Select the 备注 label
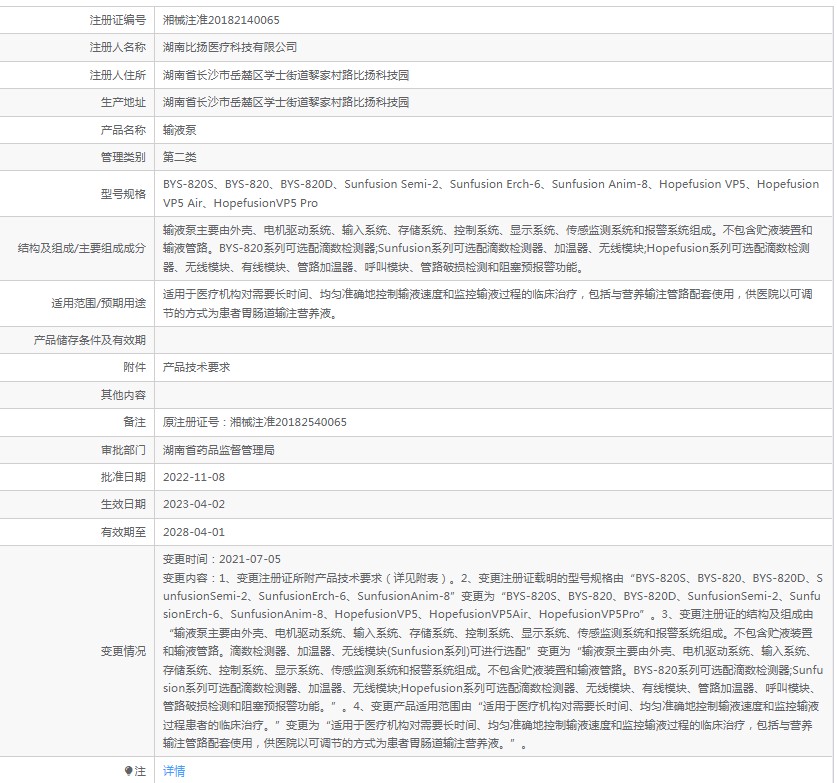Viewport: 837px width, 783px height. (135, 422)
